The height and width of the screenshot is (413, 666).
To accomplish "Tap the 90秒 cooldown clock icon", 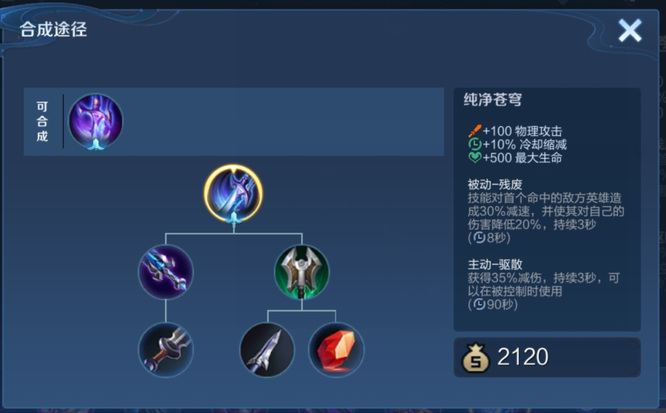I will coord(480,305).
